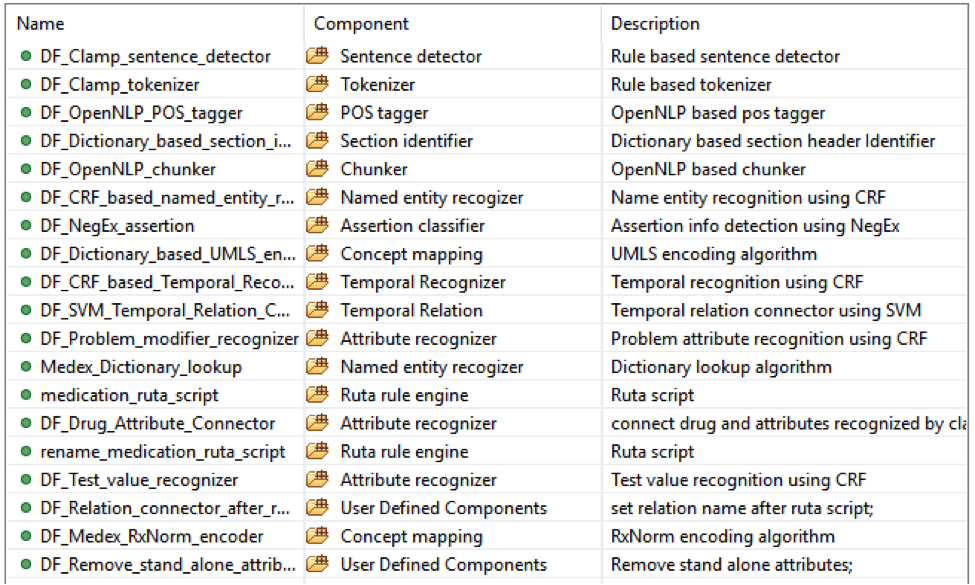Sort by the Name column header
The height and width of the screenshot is (585, 975).
pyautogui.click(x=40, y=23)
